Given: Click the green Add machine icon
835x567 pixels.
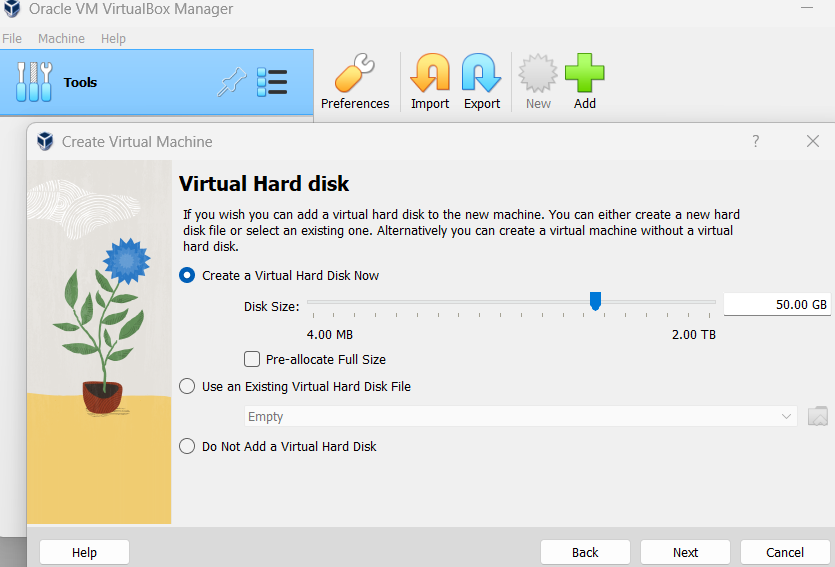Looking at the screenshot, I should [x=584, y=73].
